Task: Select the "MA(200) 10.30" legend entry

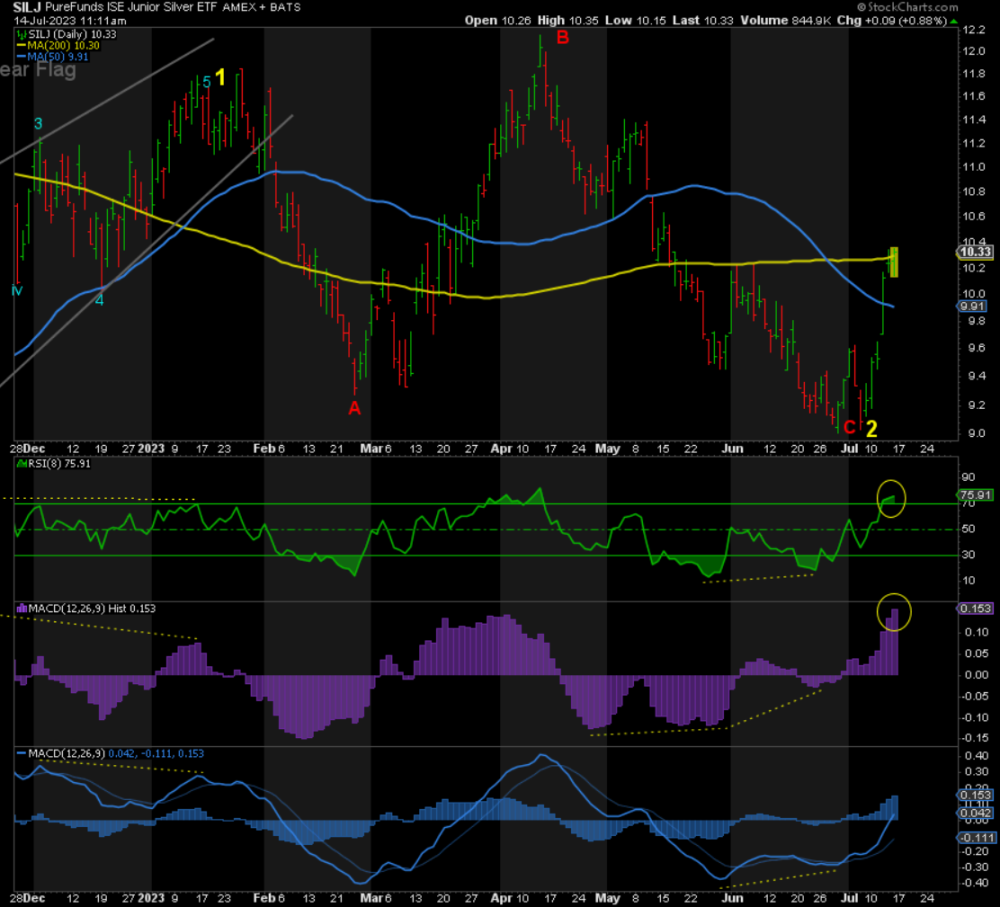Action: [x=59, y=45]
